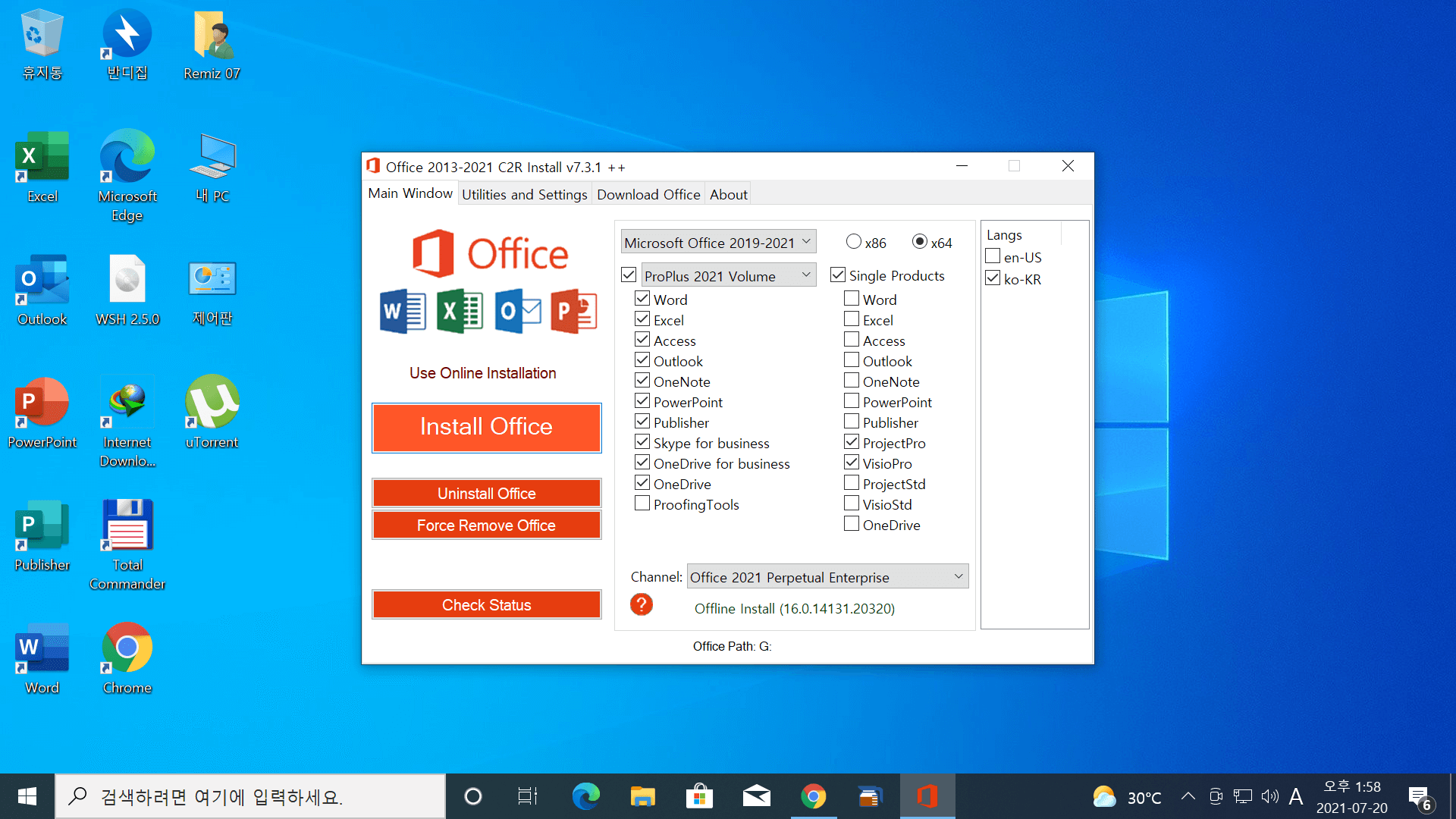Launch Excel from the desktop shortcut
1456x819 pixels.
(42, 167)
